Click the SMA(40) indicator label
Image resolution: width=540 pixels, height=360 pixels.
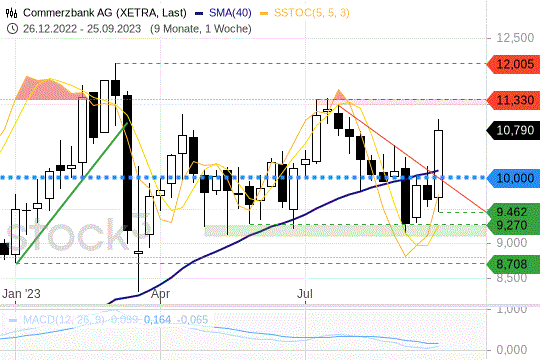[x=230, y=13]
